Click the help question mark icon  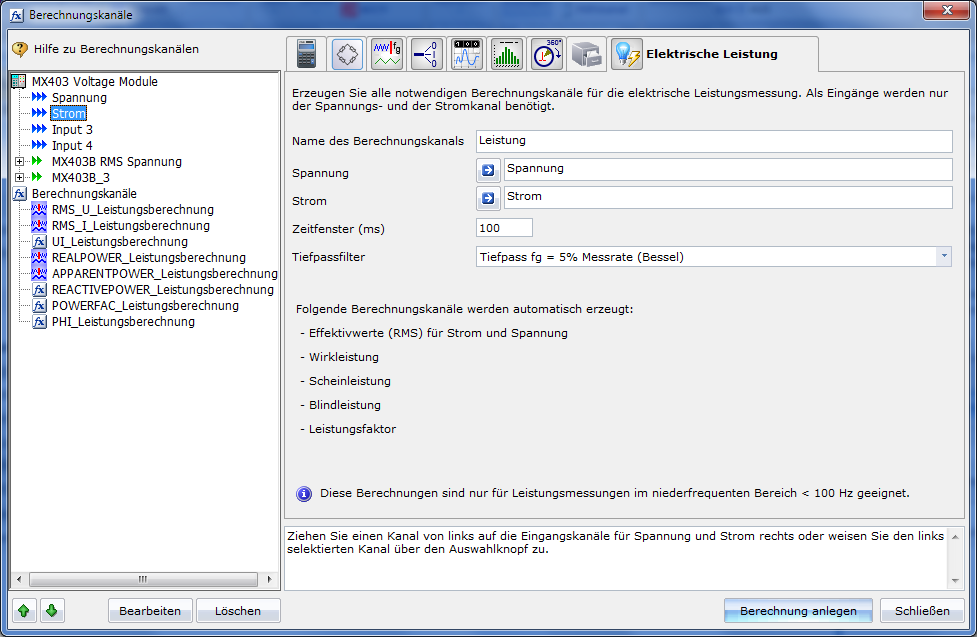click(20, 49)
